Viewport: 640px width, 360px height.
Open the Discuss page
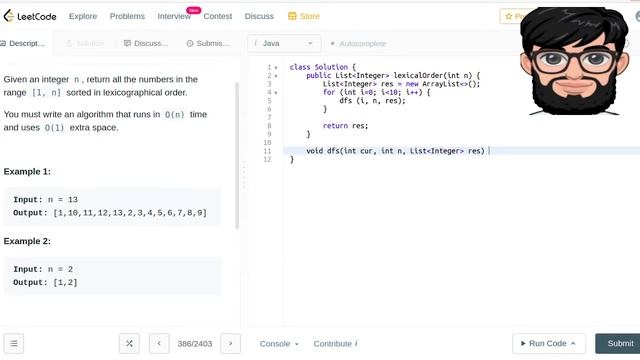point(259,16)
